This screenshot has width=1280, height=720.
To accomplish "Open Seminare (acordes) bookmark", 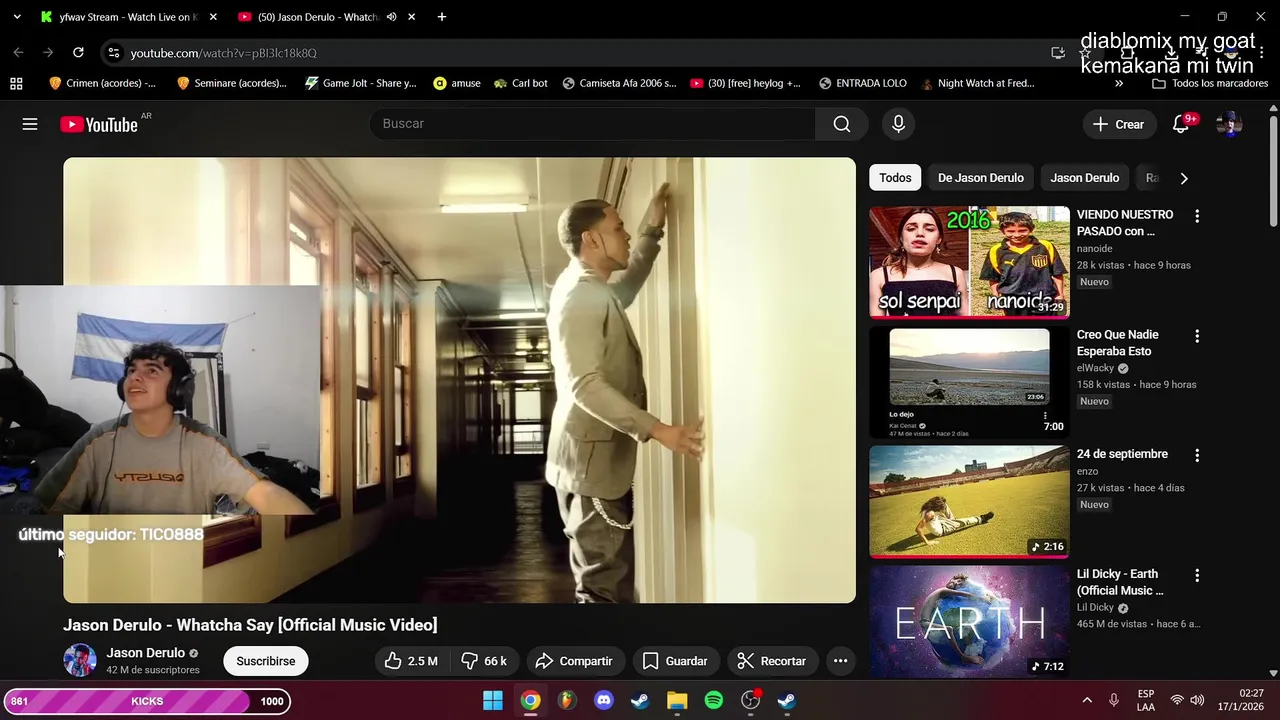I will pos(231,83).
